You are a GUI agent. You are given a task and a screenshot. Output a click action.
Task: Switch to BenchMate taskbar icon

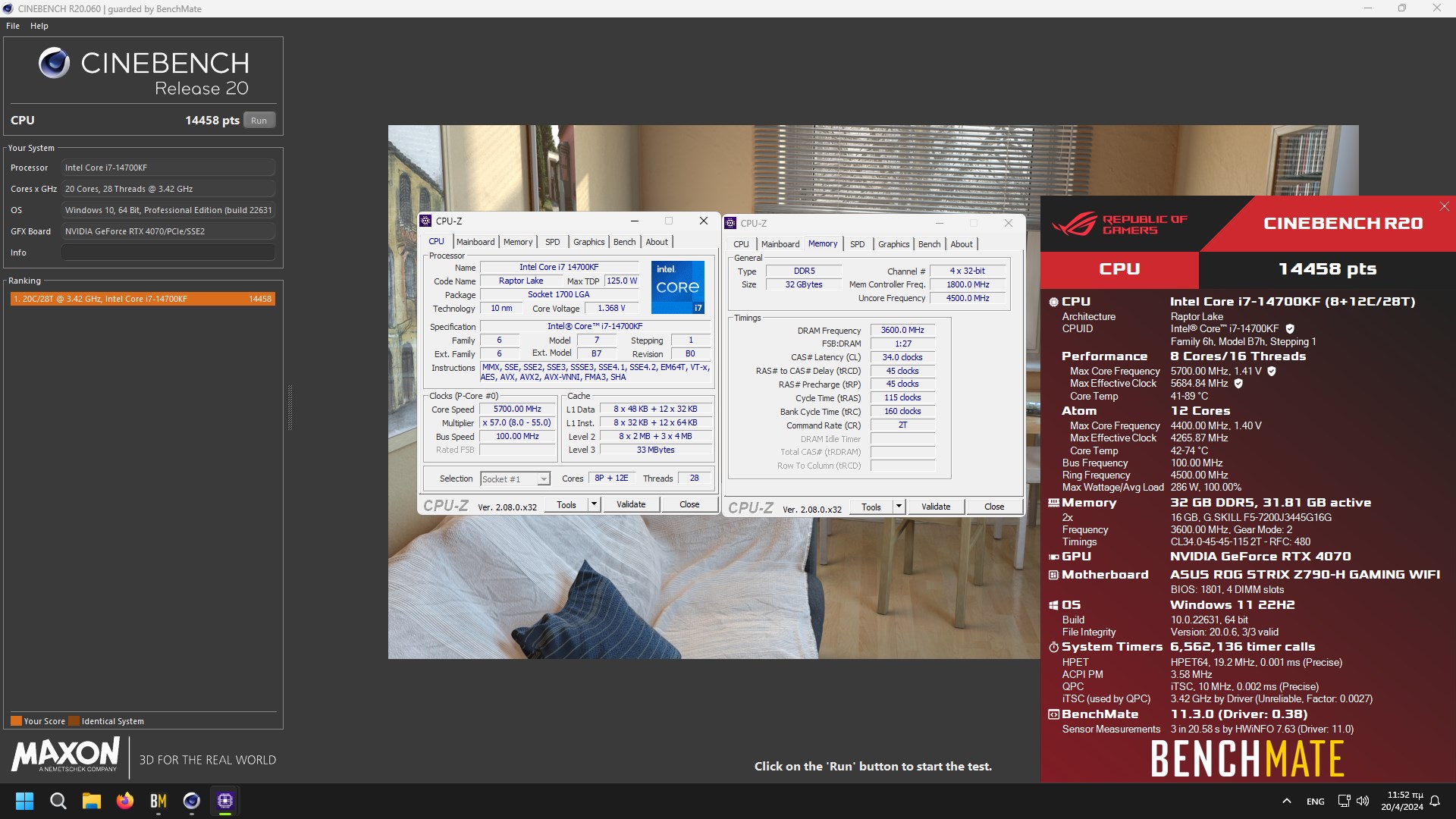pos(158,801)
